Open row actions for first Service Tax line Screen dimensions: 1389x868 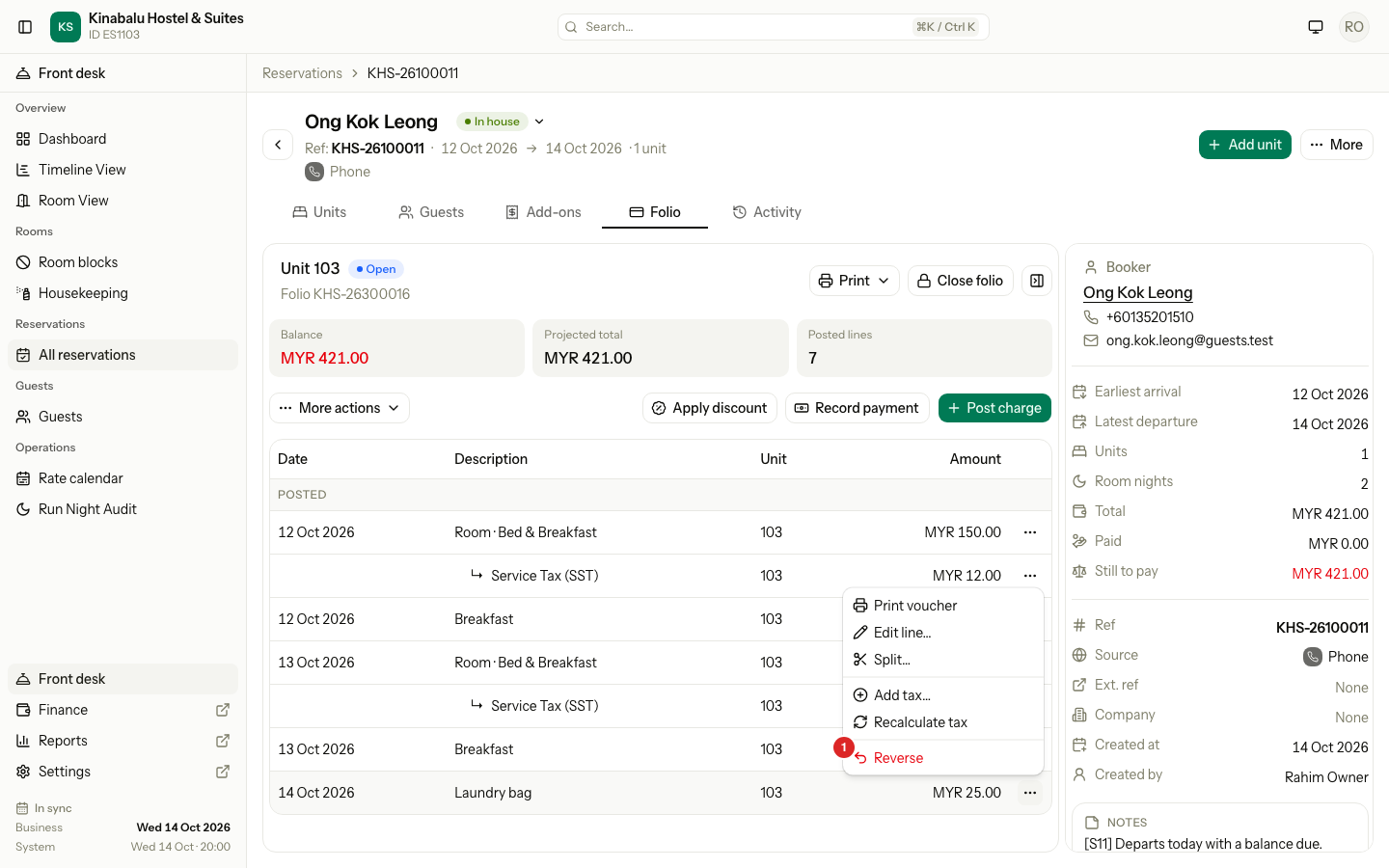[1030, 576]
